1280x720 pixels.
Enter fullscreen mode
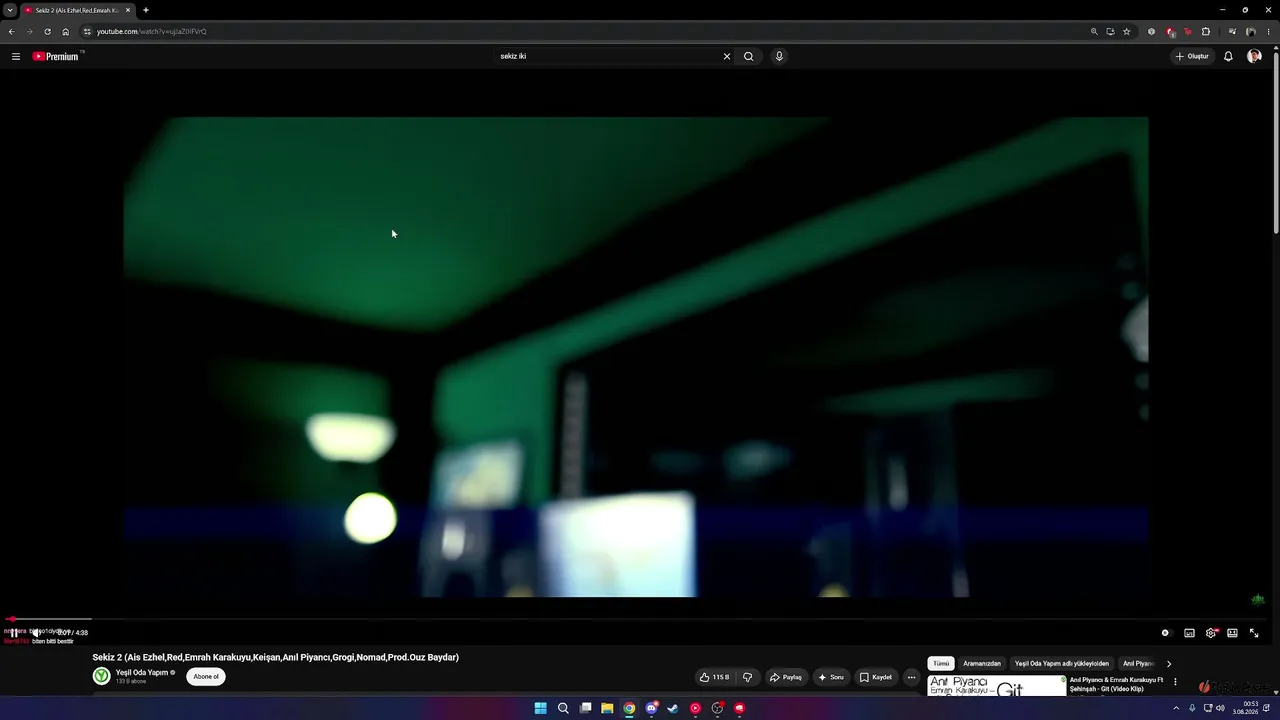tap(1254, 633)
